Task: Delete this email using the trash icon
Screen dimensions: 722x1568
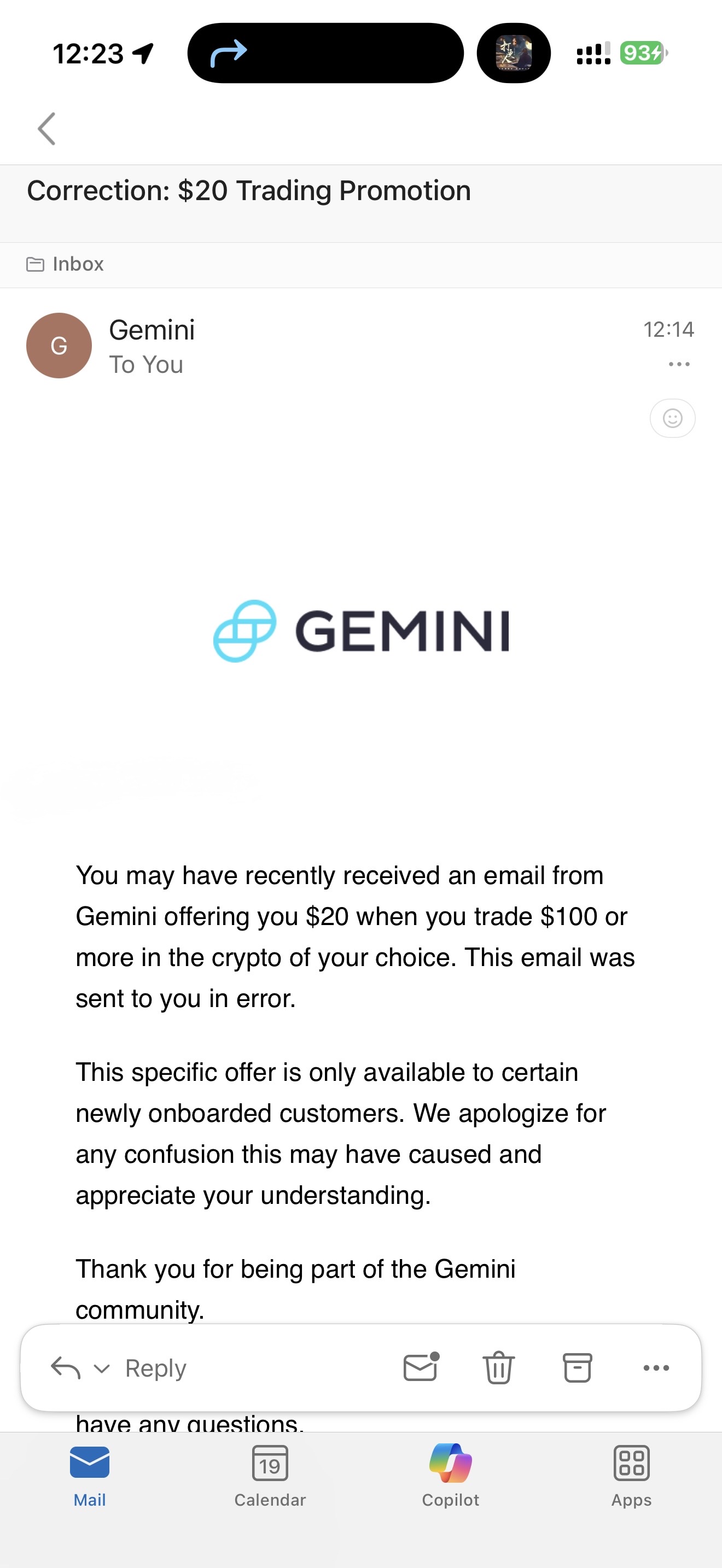Action: coord(498,1368)
